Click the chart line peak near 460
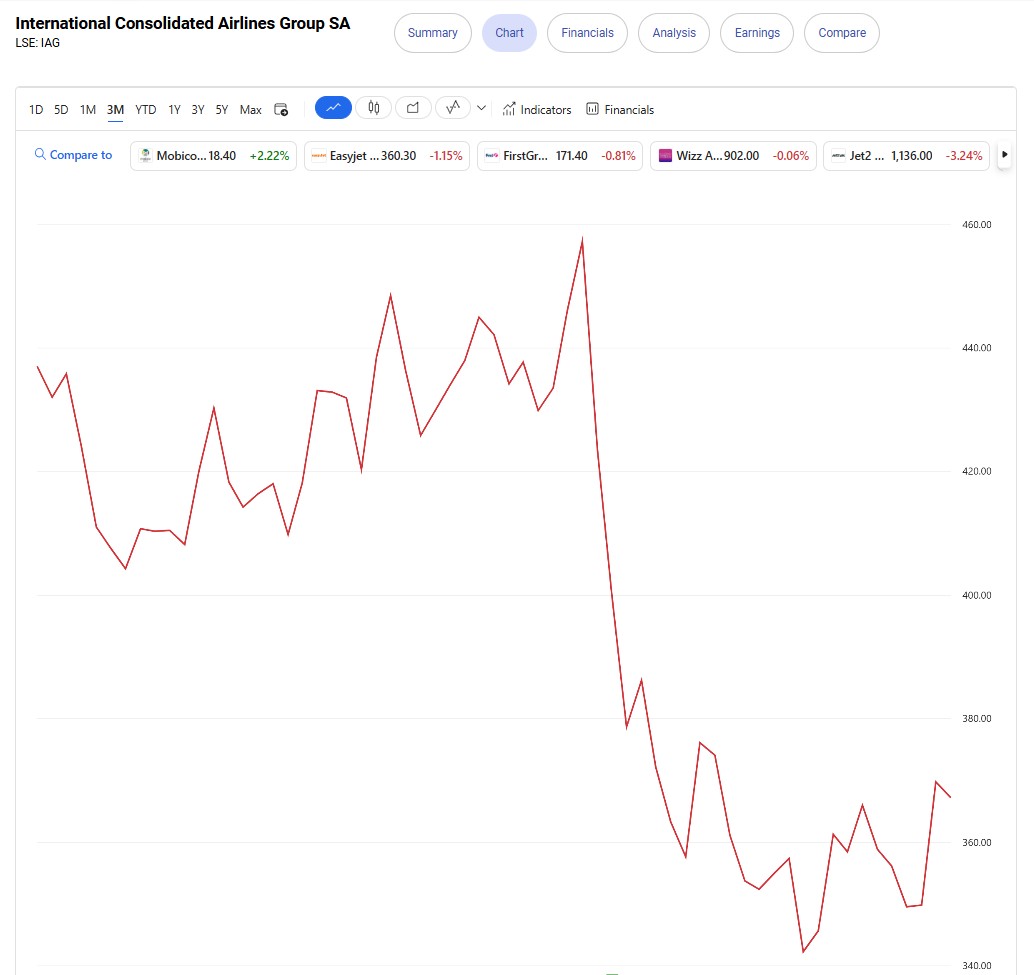 coord(582,240)
